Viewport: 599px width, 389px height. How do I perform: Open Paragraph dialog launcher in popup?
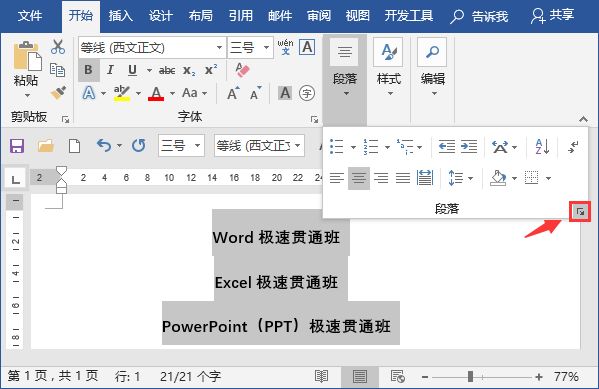pyautogui.click(x=580, y=212)
